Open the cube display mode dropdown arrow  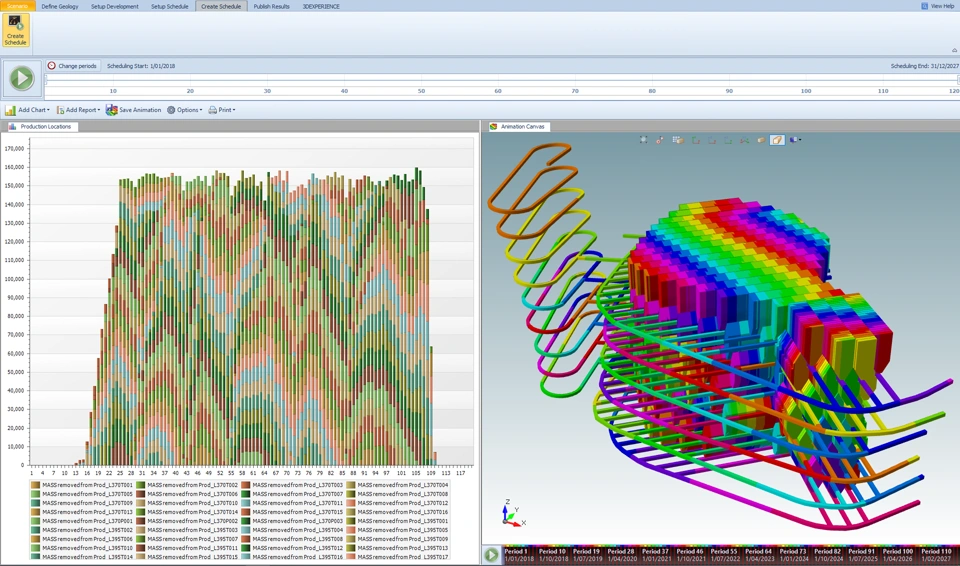(800, 140)
